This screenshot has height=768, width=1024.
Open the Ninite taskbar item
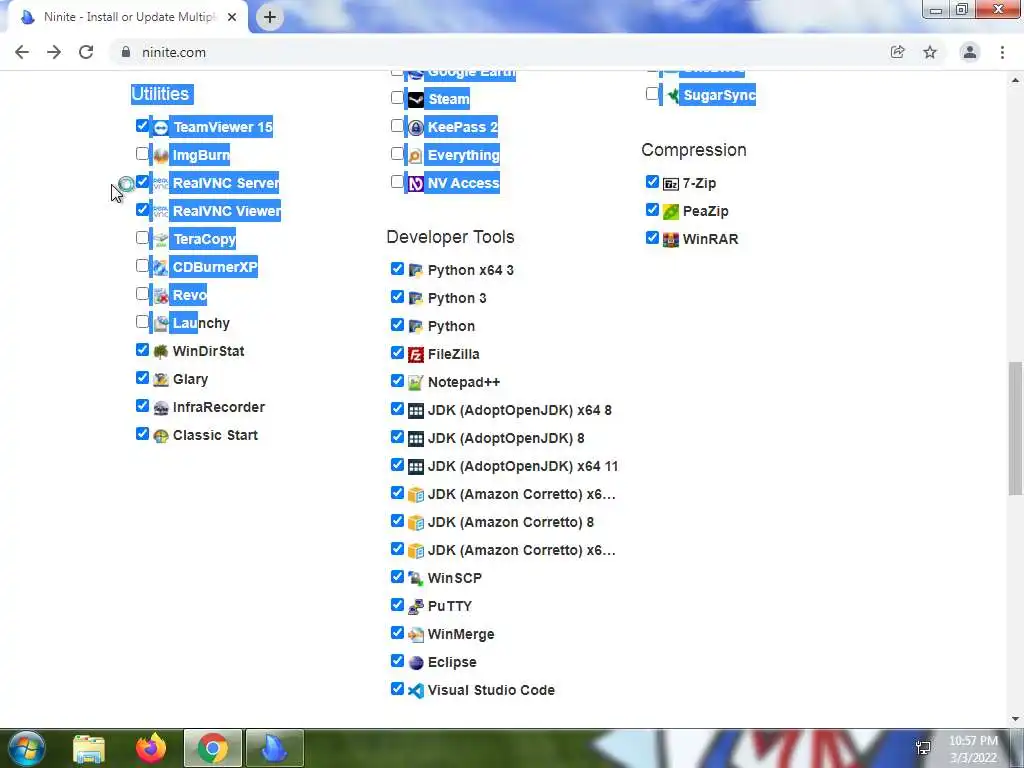275,748
